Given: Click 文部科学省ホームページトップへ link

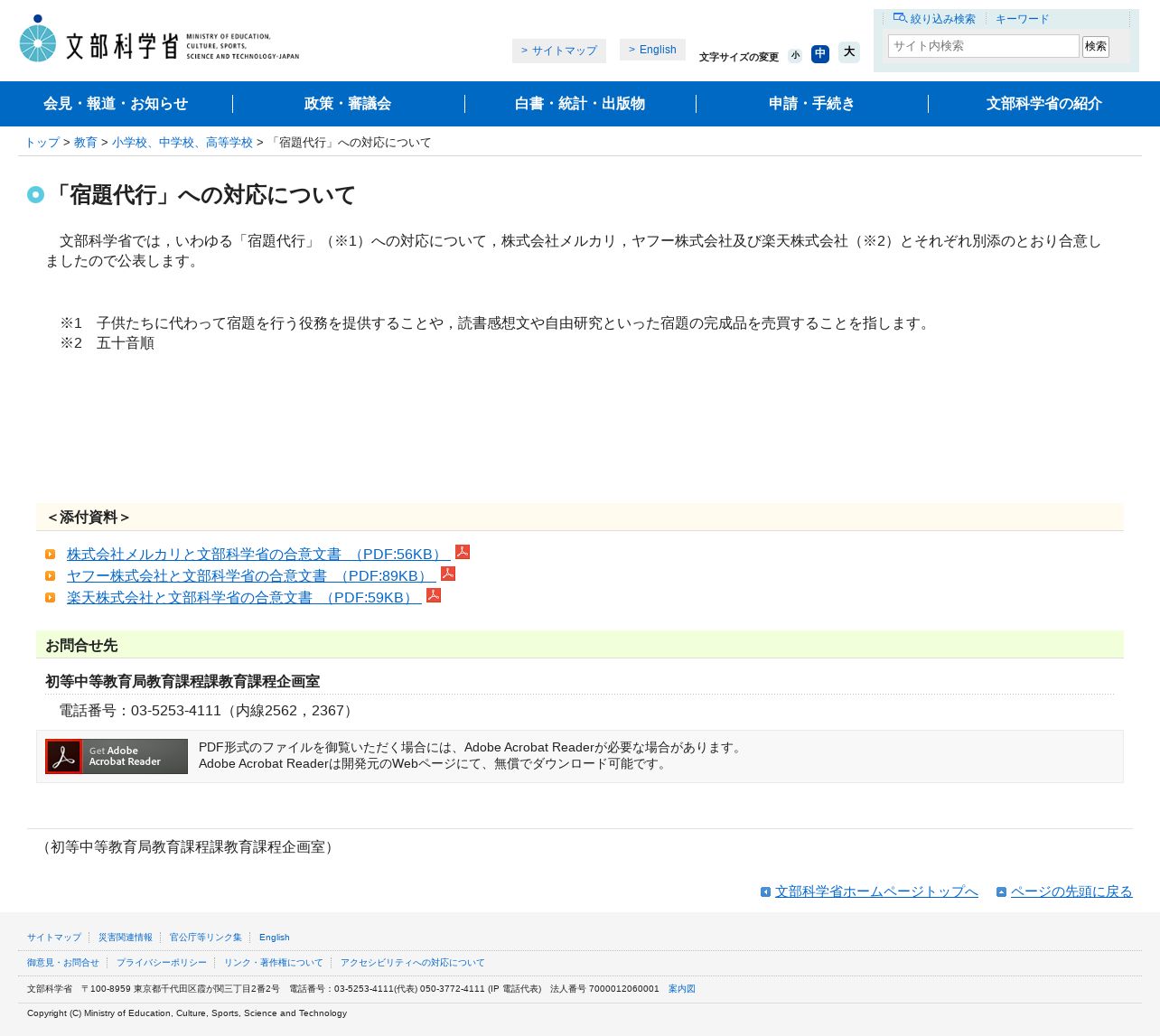Looking at the screenshot, I should tap(876, 891).
